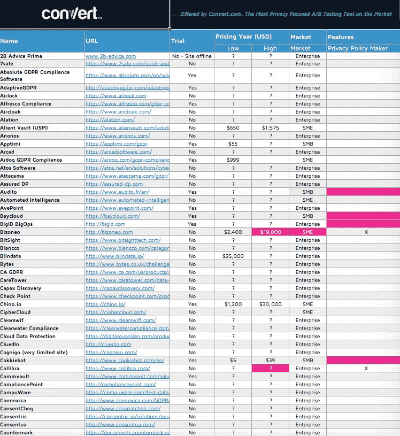Open the bigid.com link

pos(105,224)
